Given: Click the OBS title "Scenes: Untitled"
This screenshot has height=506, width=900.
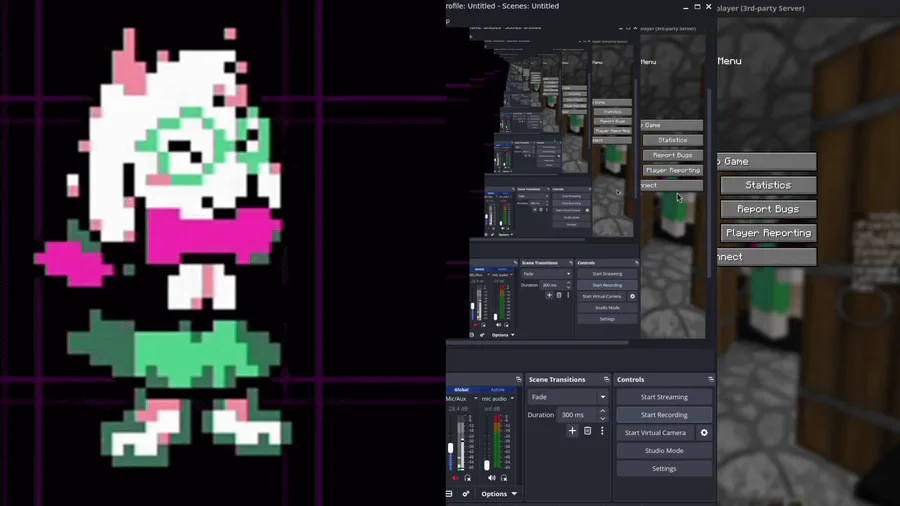Looking at the screenshot, I should 530,6.
